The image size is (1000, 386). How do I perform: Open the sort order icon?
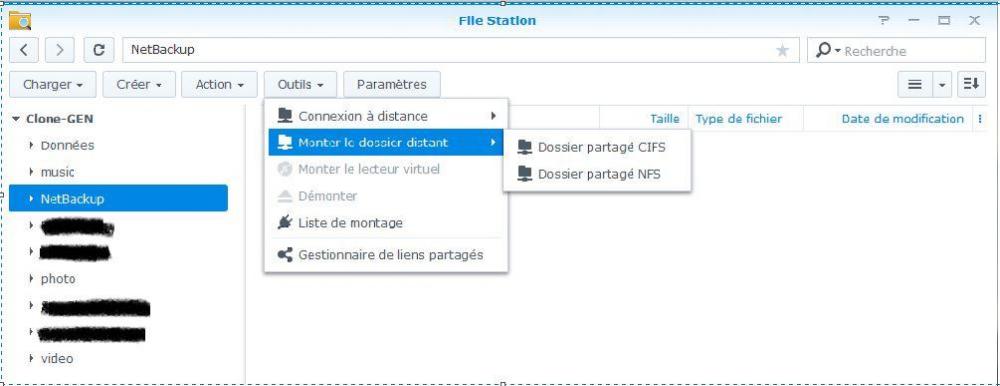(x=971, y=84)
